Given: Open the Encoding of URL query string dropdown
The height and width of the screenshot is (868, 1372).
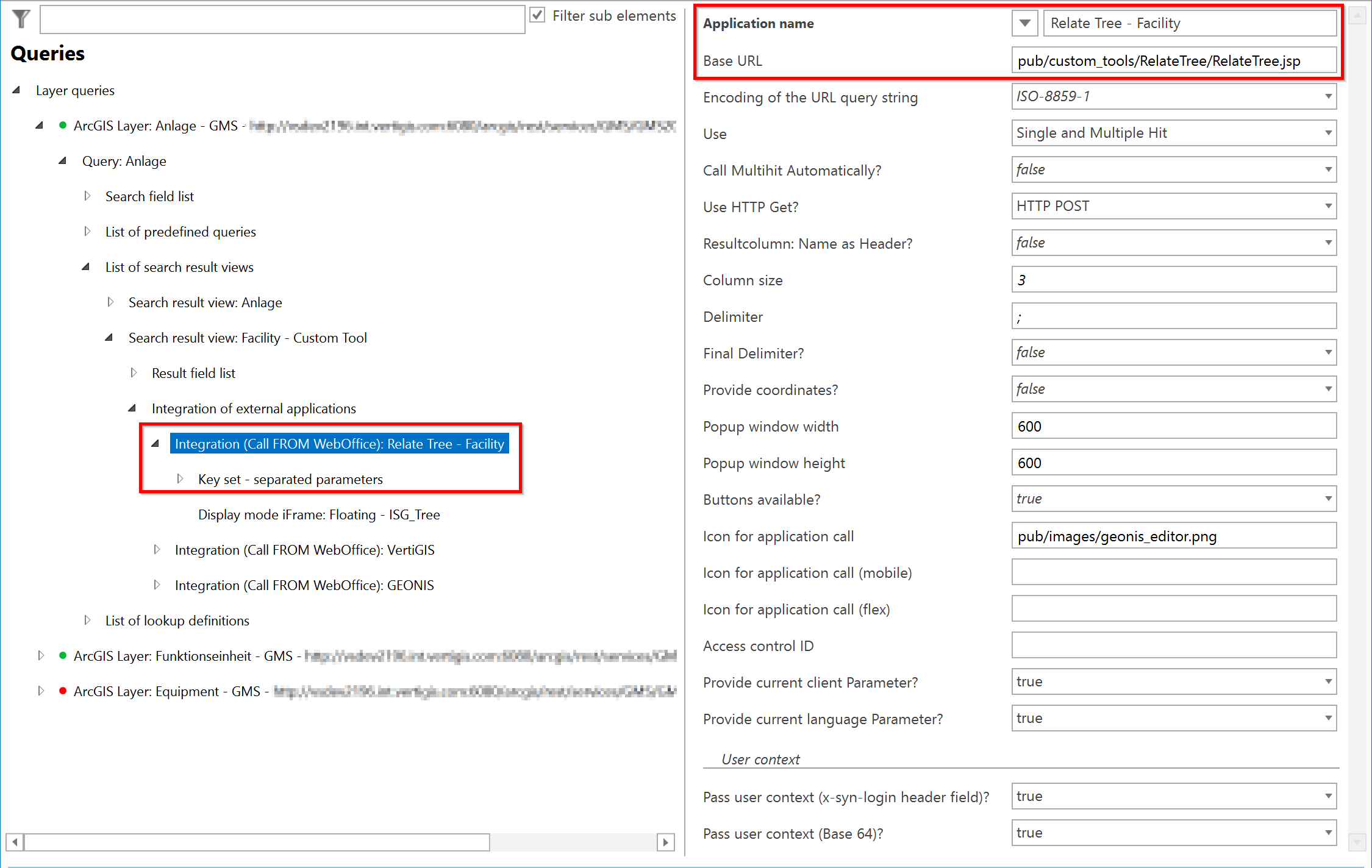Looking at the screenshot, I should point(1328,97).
